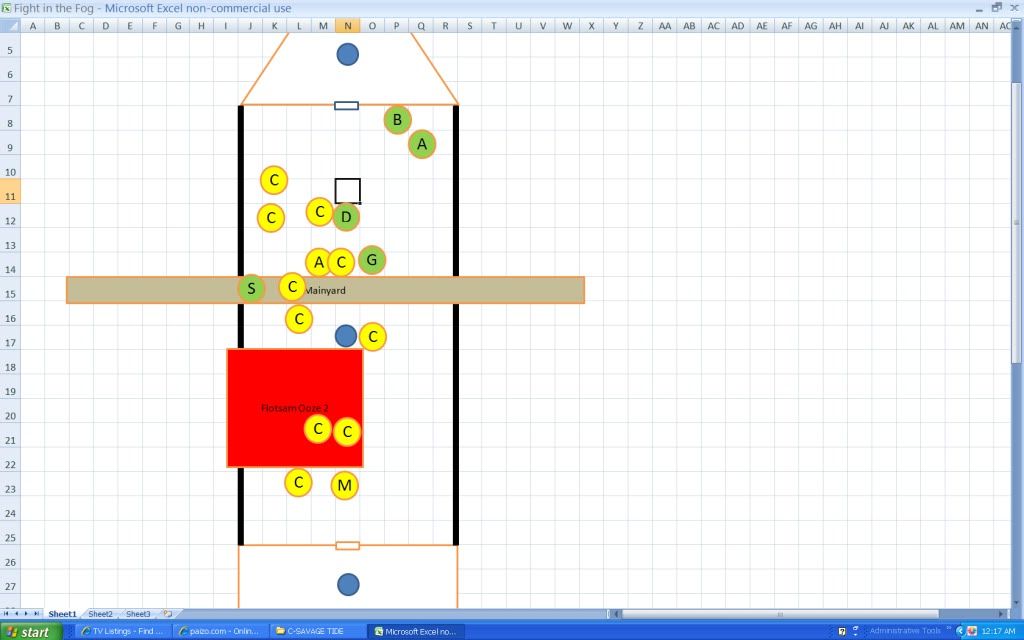Click the horizontal scrollbar thumb
Screen dimensions: 1024x640
780,614
